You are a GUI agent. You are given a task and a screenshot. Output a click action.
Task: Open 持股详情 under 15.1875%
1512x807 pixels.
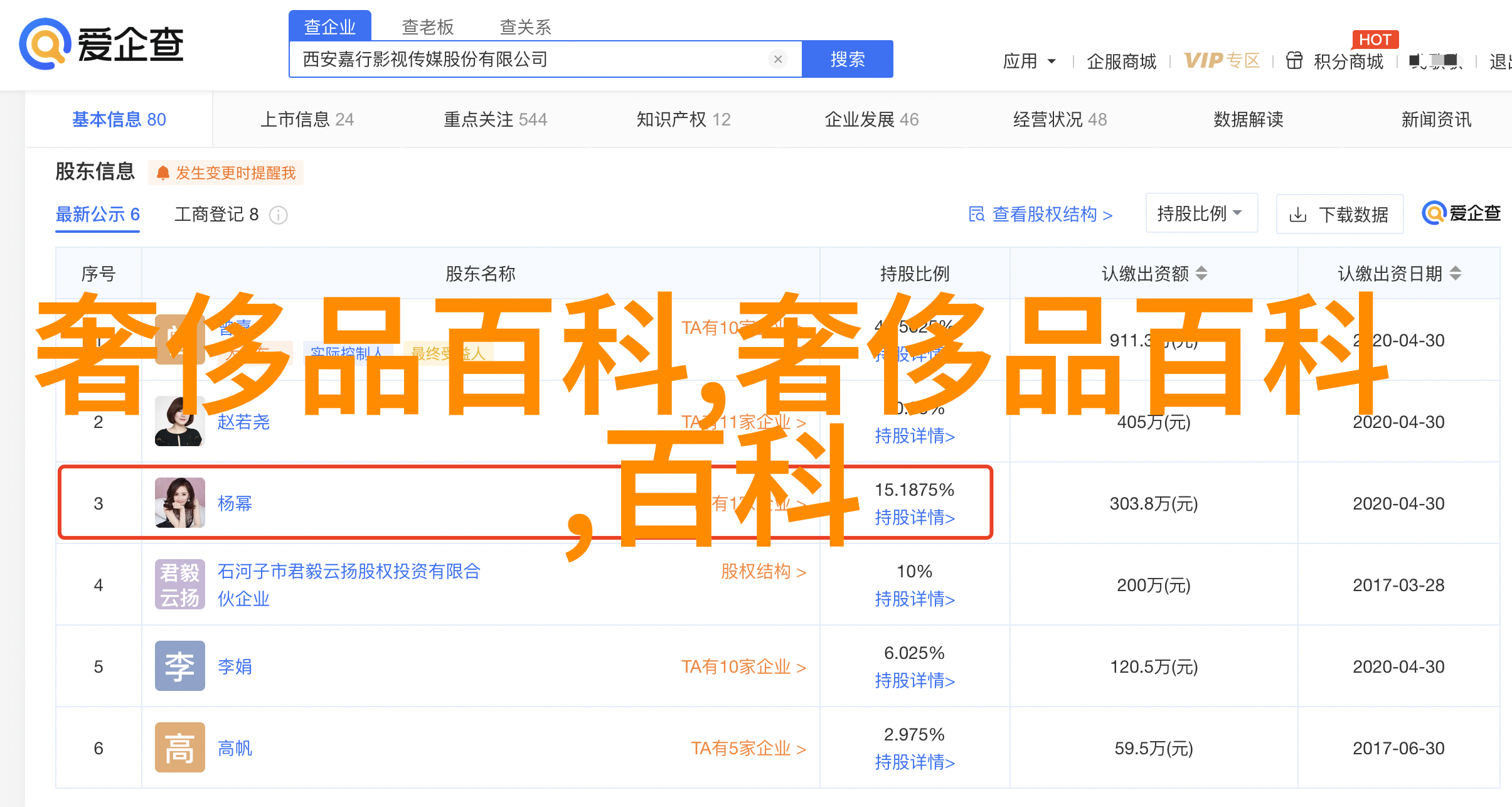[x=915, y=517]
